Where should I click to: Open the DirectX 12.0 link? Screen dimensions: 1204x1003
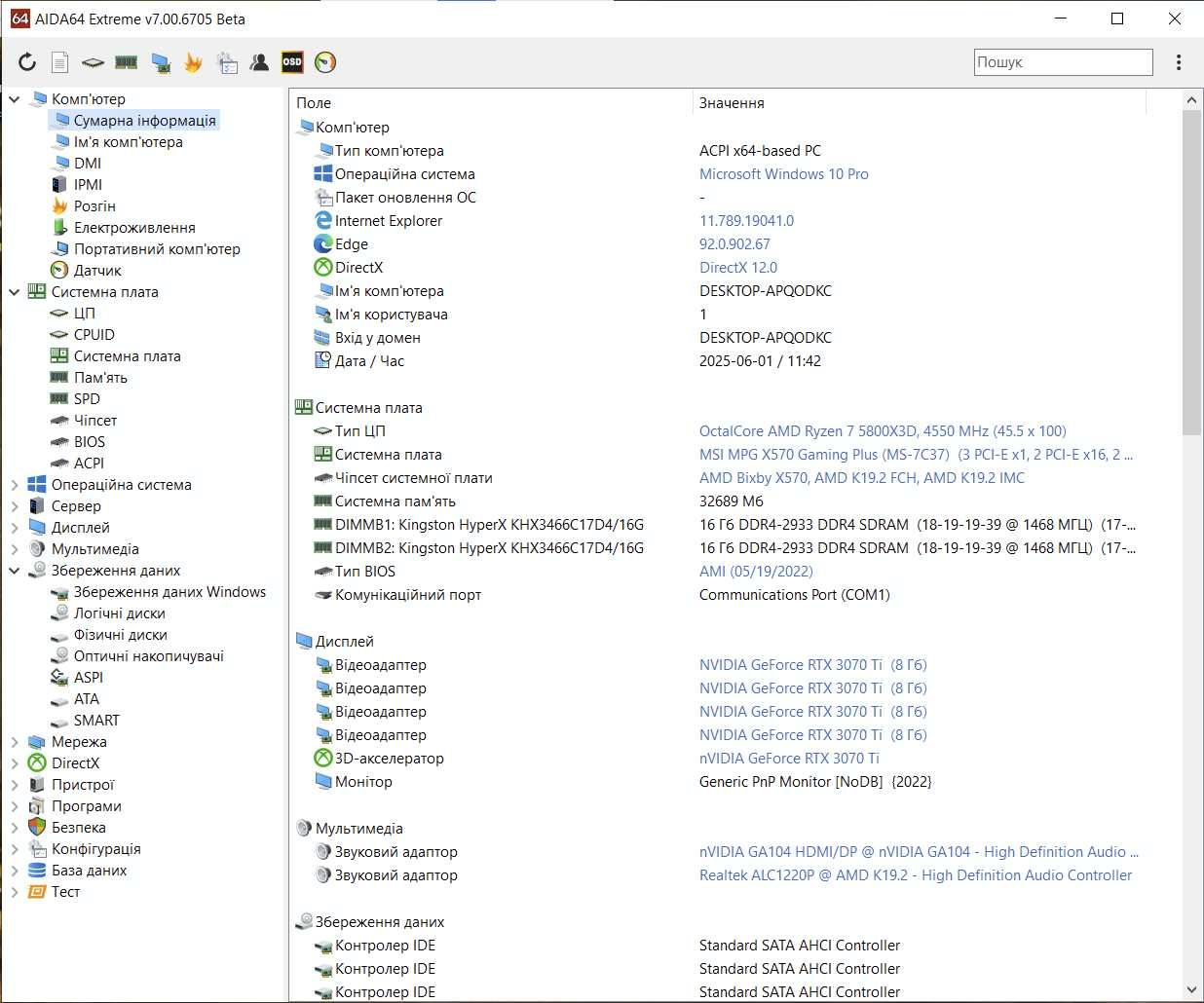(737, 267)
